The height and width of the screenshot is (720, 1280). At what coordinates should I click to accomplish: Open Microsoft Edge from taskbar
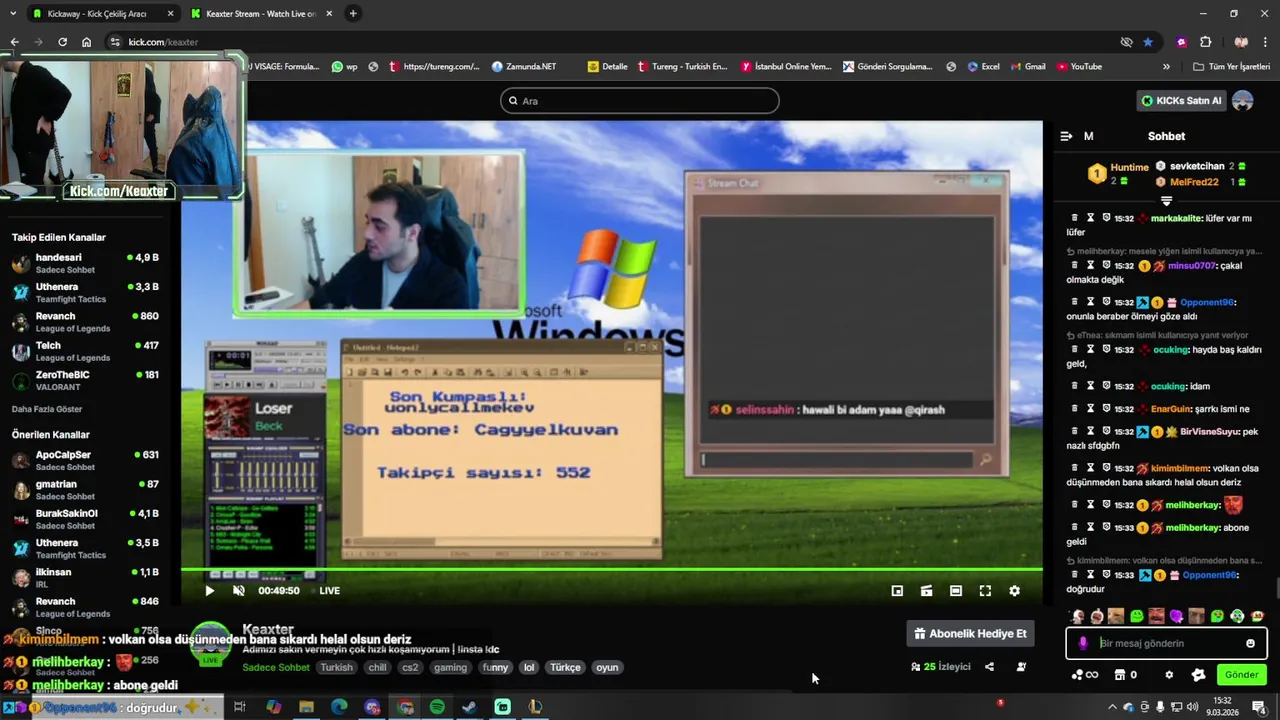coord(339,707)
